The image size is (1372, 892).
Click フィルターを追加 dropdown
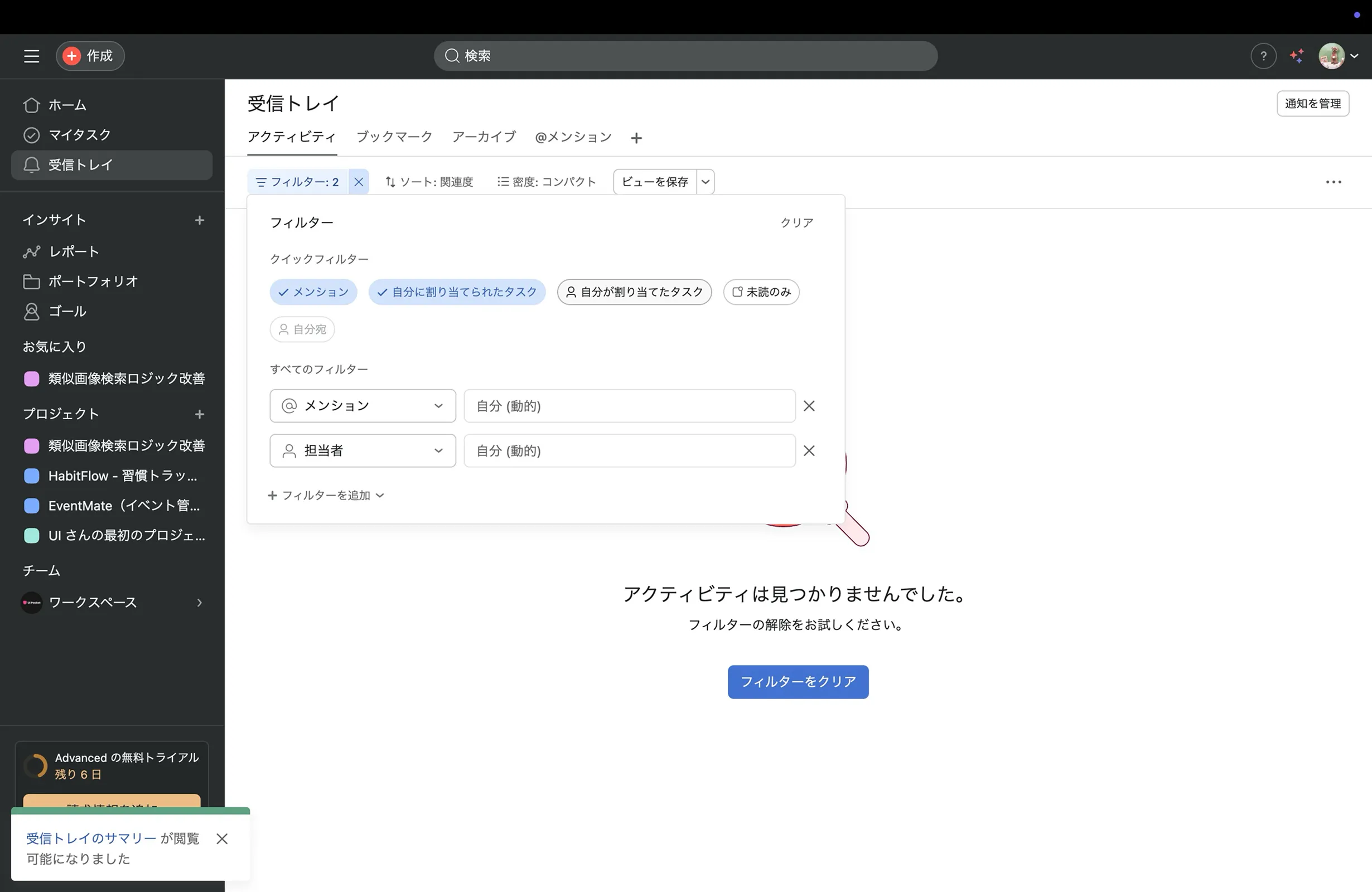point(326,496)
